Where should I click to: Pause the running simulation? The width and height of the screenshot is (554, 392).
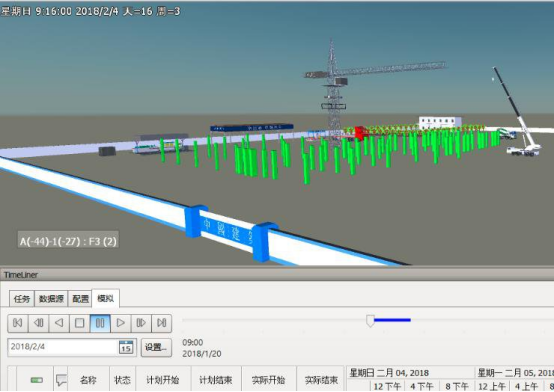coord(100,323)
